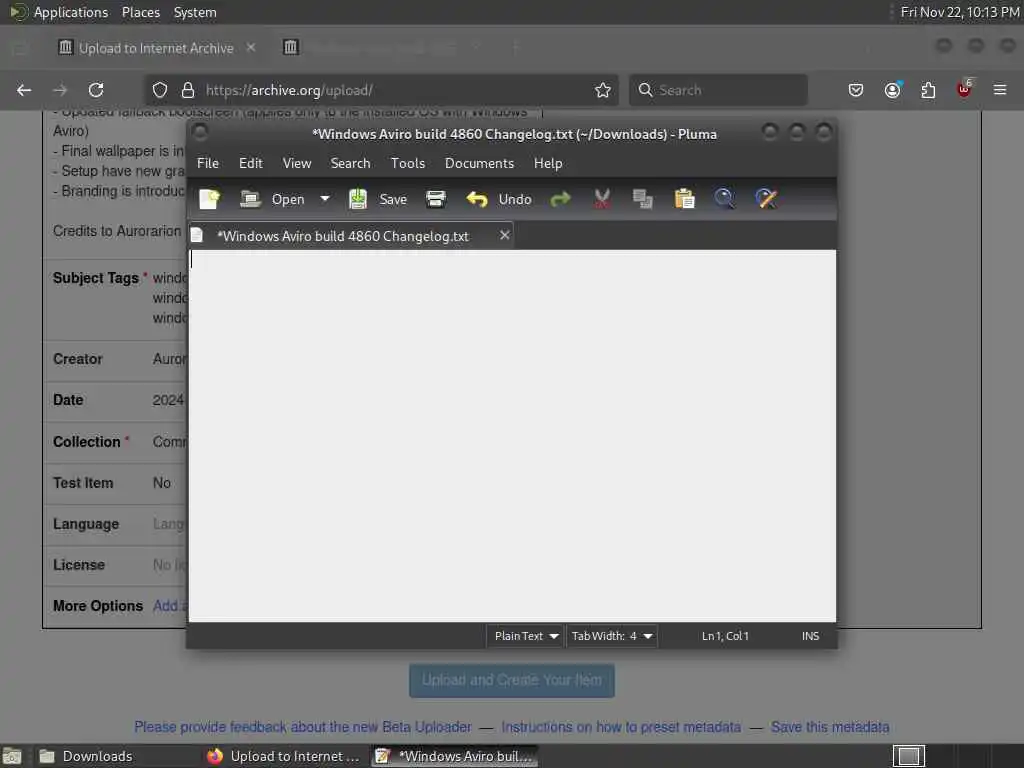
Task: Bookmark this page with the star
Action: coord(602,90)
